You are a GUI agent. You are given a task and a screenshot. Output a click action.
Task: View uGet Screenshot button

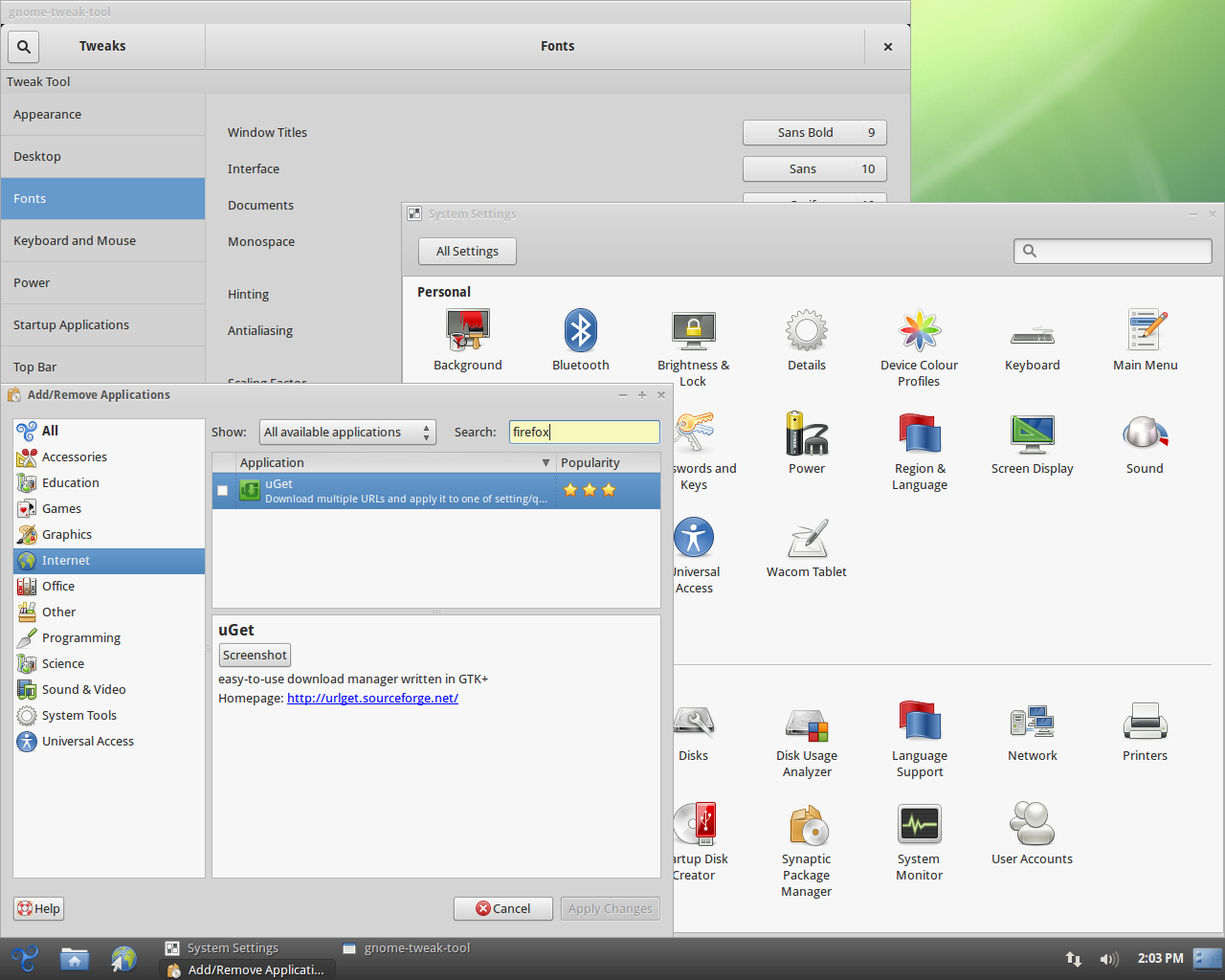[255, 656]
